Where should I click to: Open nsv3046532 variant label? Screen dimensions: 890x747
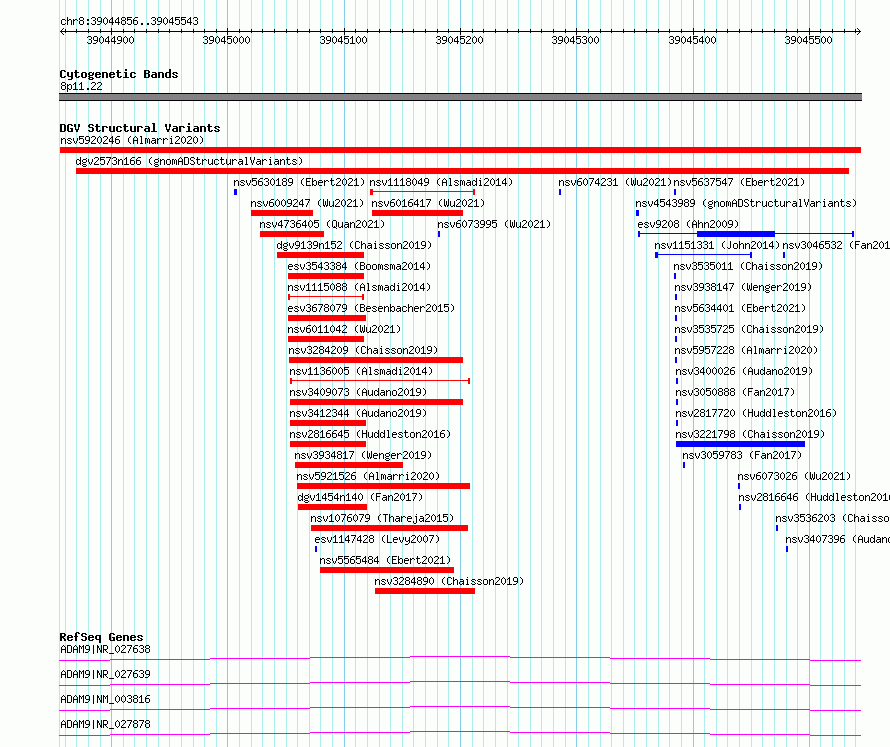point(836,245)
